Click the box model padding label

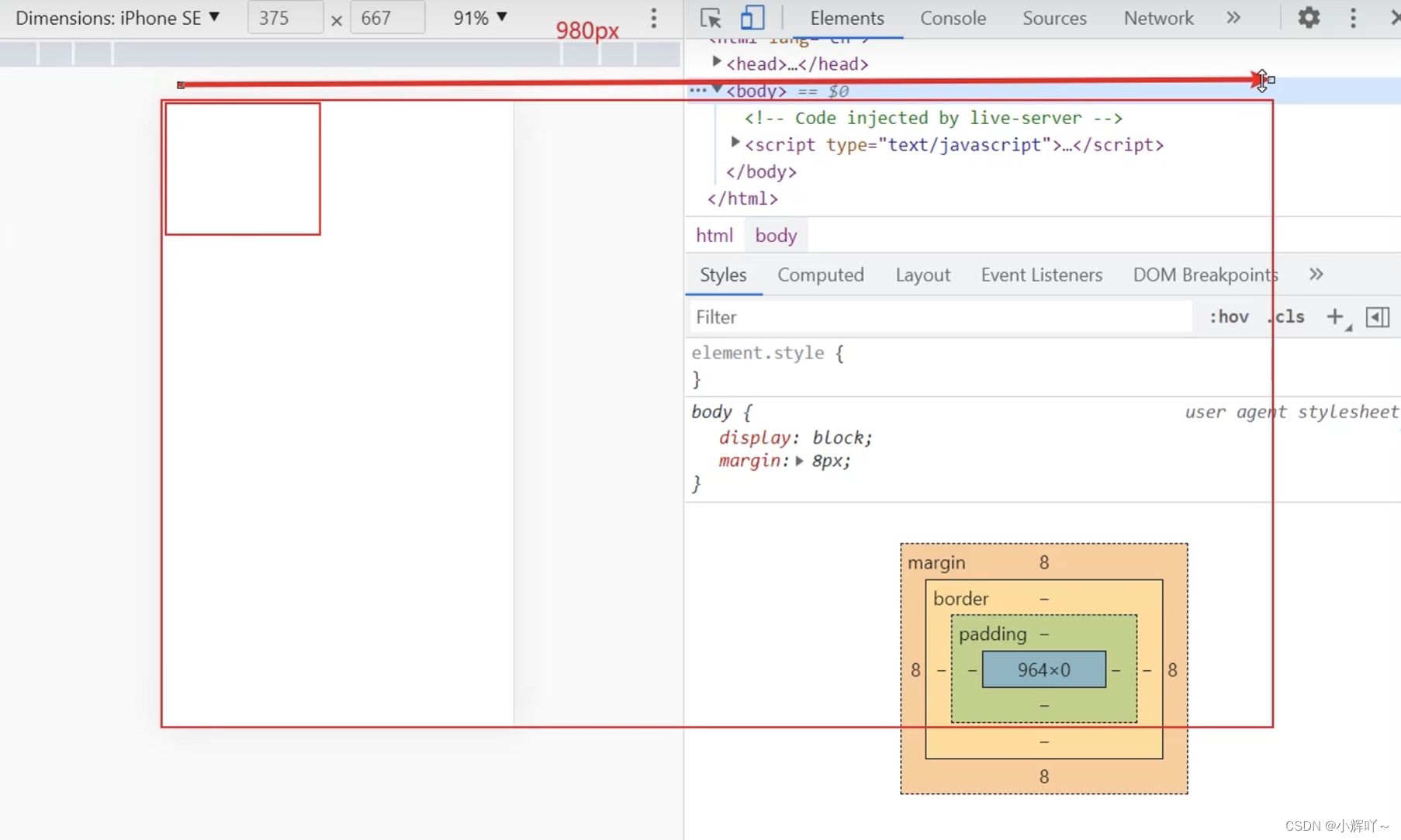click(x=992, y=634)
